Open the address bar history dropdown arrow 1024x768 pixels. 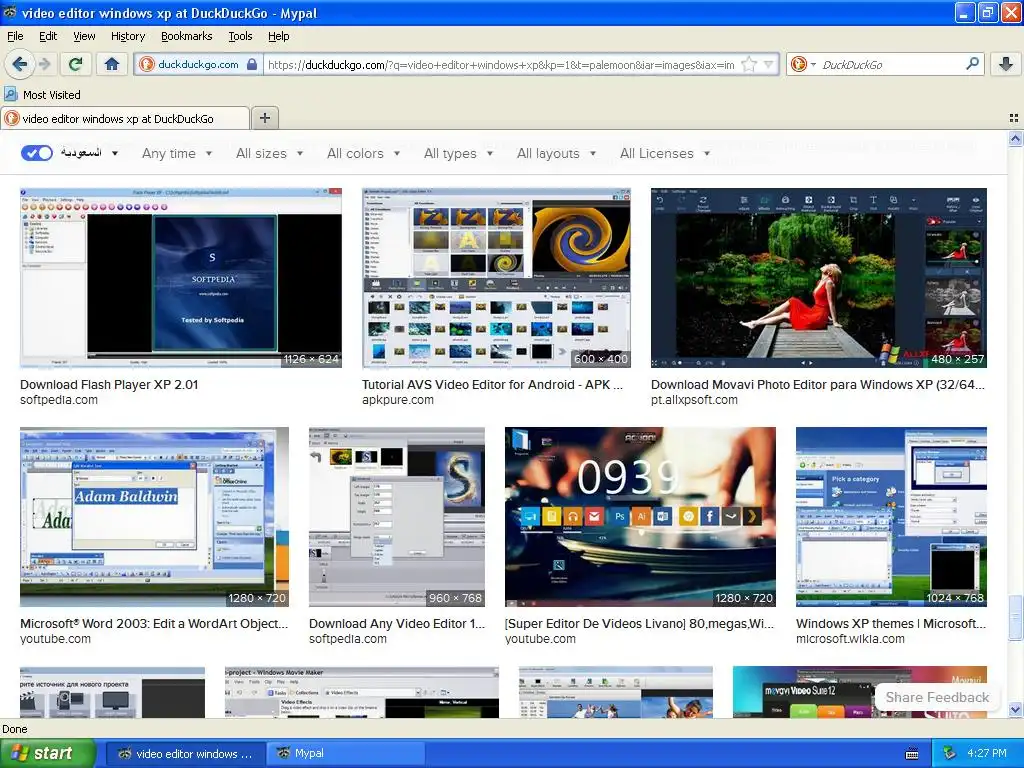click(x=769, y=64)
